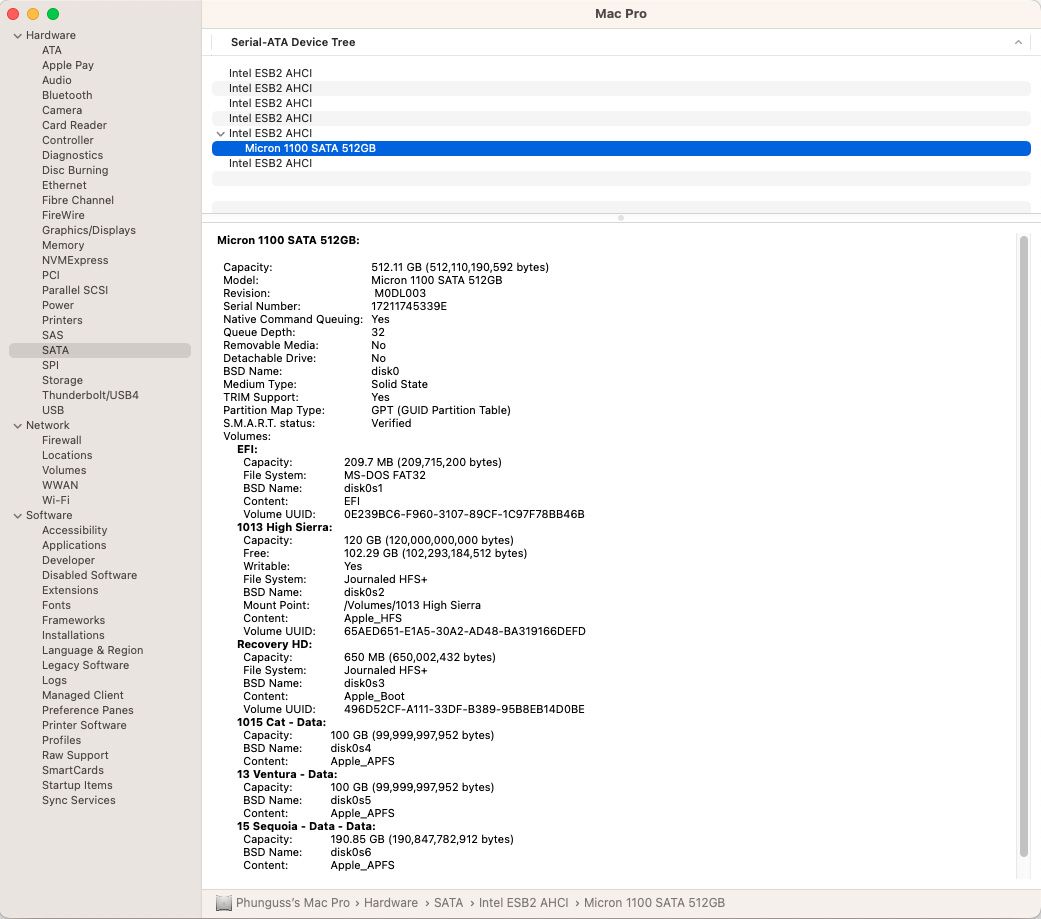Open Preference Panes in the sidebar
The height and width of the screenshot is (919, 1041).
pyautogui.click(x=88, y=710)
